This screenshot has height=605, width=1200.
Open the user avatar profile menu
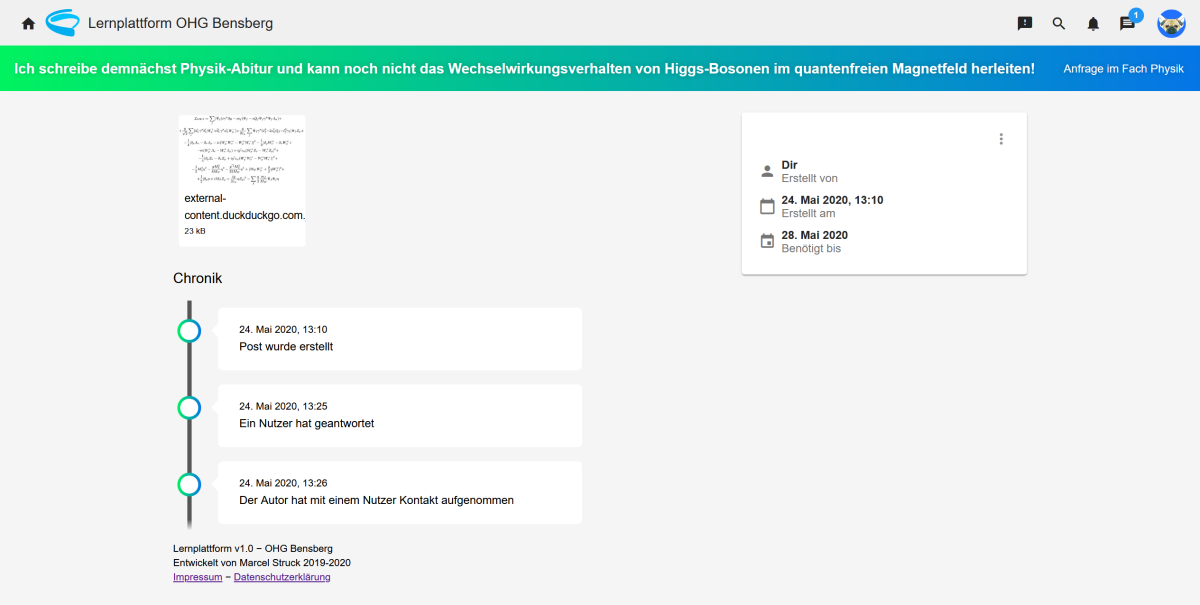[1171, 23]
